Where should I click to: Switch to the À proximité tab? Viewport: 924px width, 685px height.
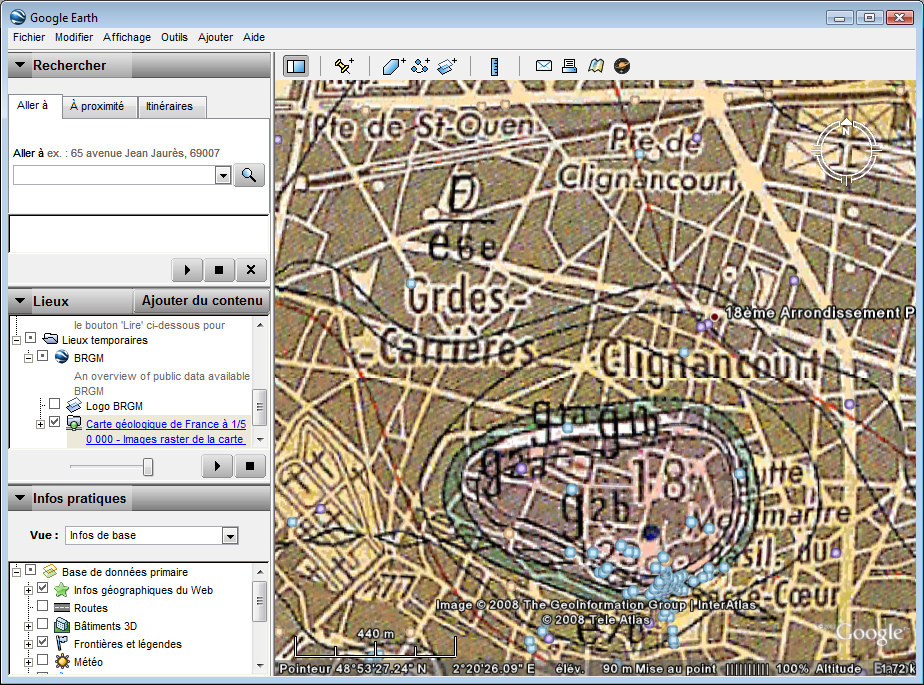tap(100, 107)
